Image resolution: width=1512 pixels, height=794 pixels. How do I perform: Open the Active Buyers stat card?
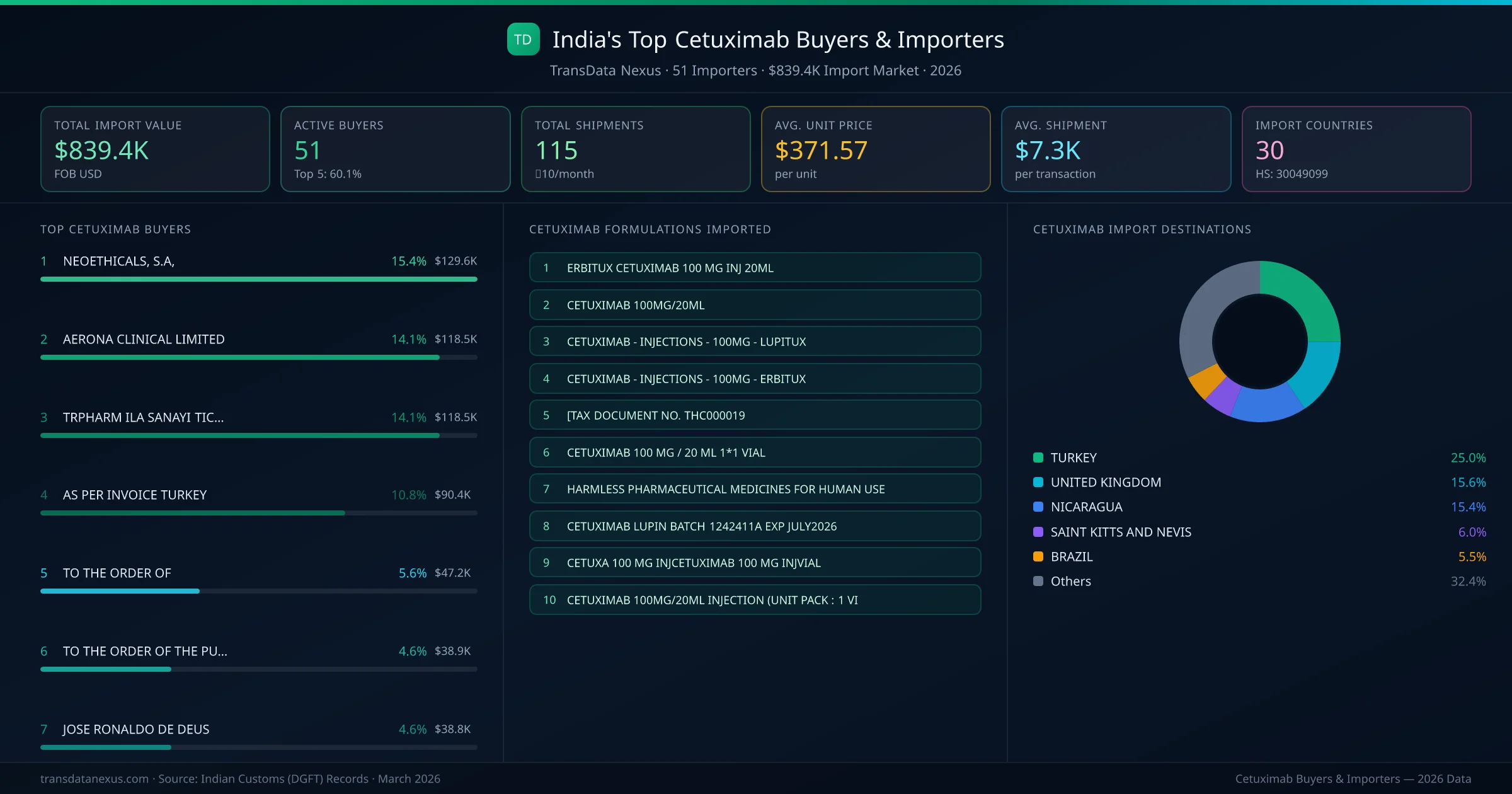click(394, 149)
